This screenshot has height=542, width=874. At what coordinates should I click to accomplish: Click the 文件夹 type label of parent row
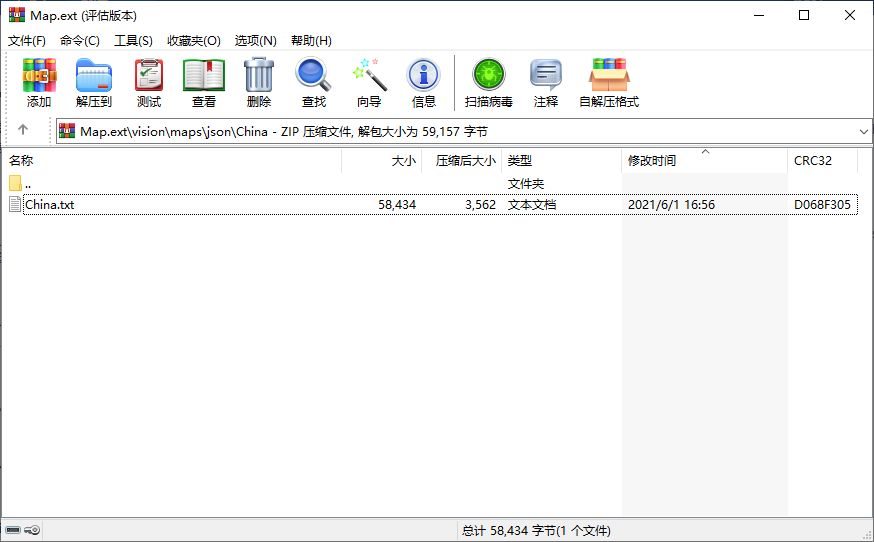(x=526, y=183)
